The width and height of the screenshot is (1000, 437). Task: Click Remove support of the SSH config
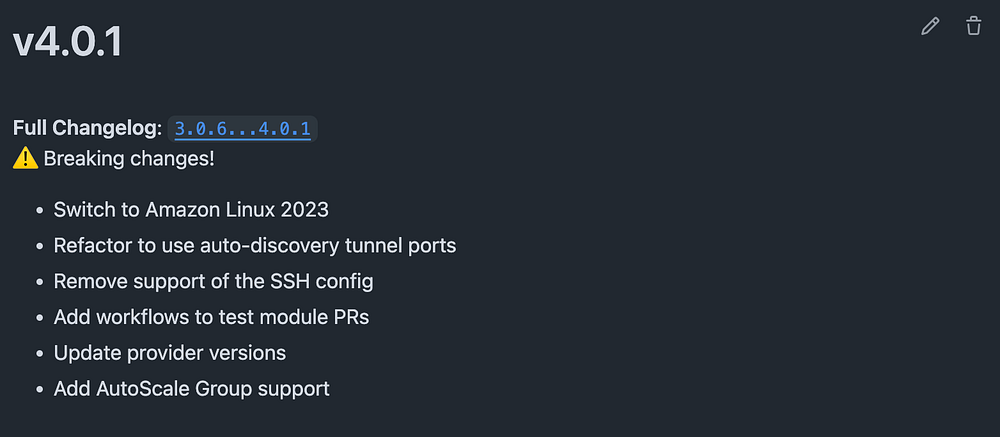click(x=213, y=281)
